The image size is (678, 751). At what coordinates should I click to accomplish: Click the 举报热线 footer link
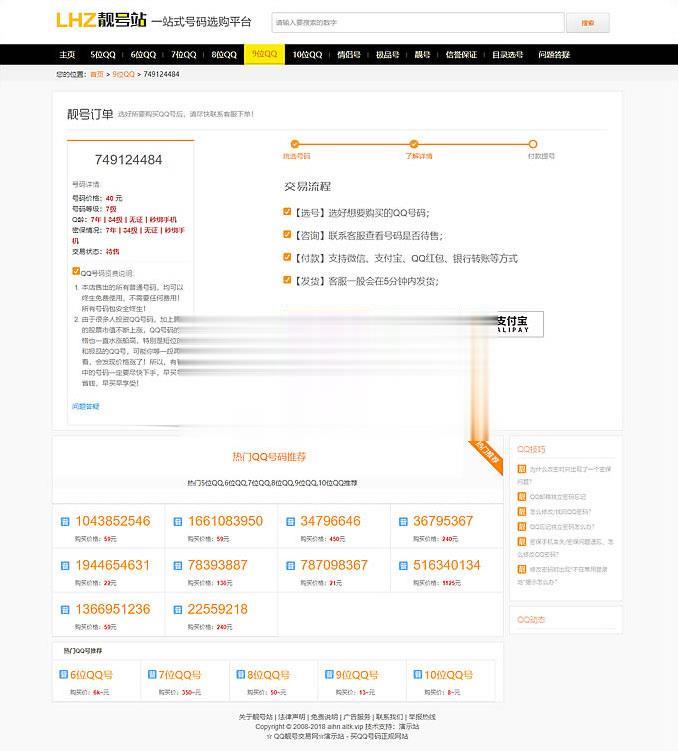coord(422,717)
